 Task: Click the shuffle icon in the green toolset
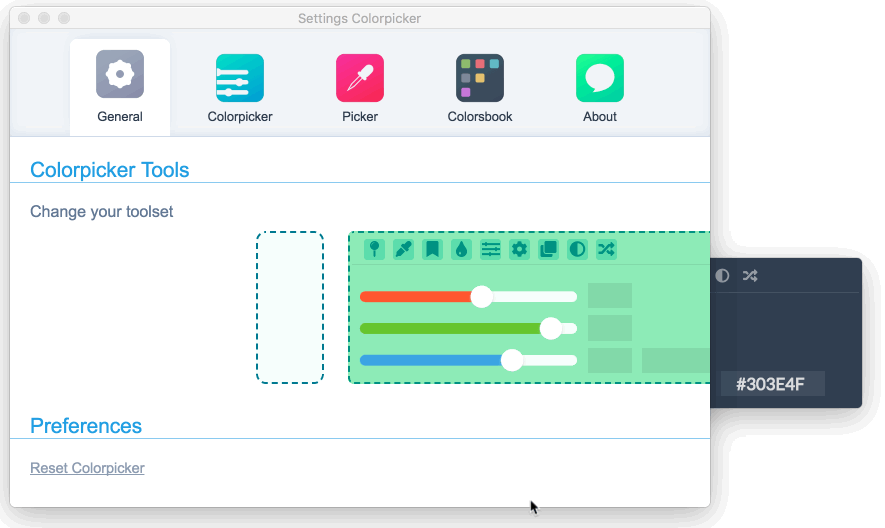pos(606,249)
